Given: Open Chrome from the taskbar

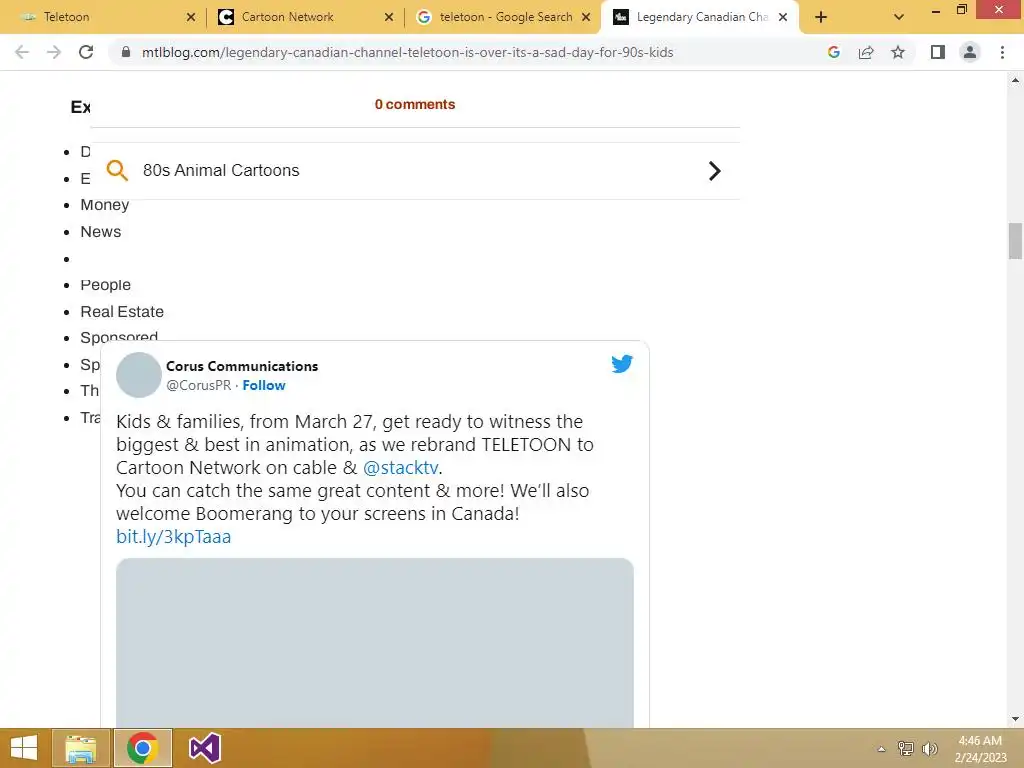Looking at the screenshot, I should coord(142,748).
